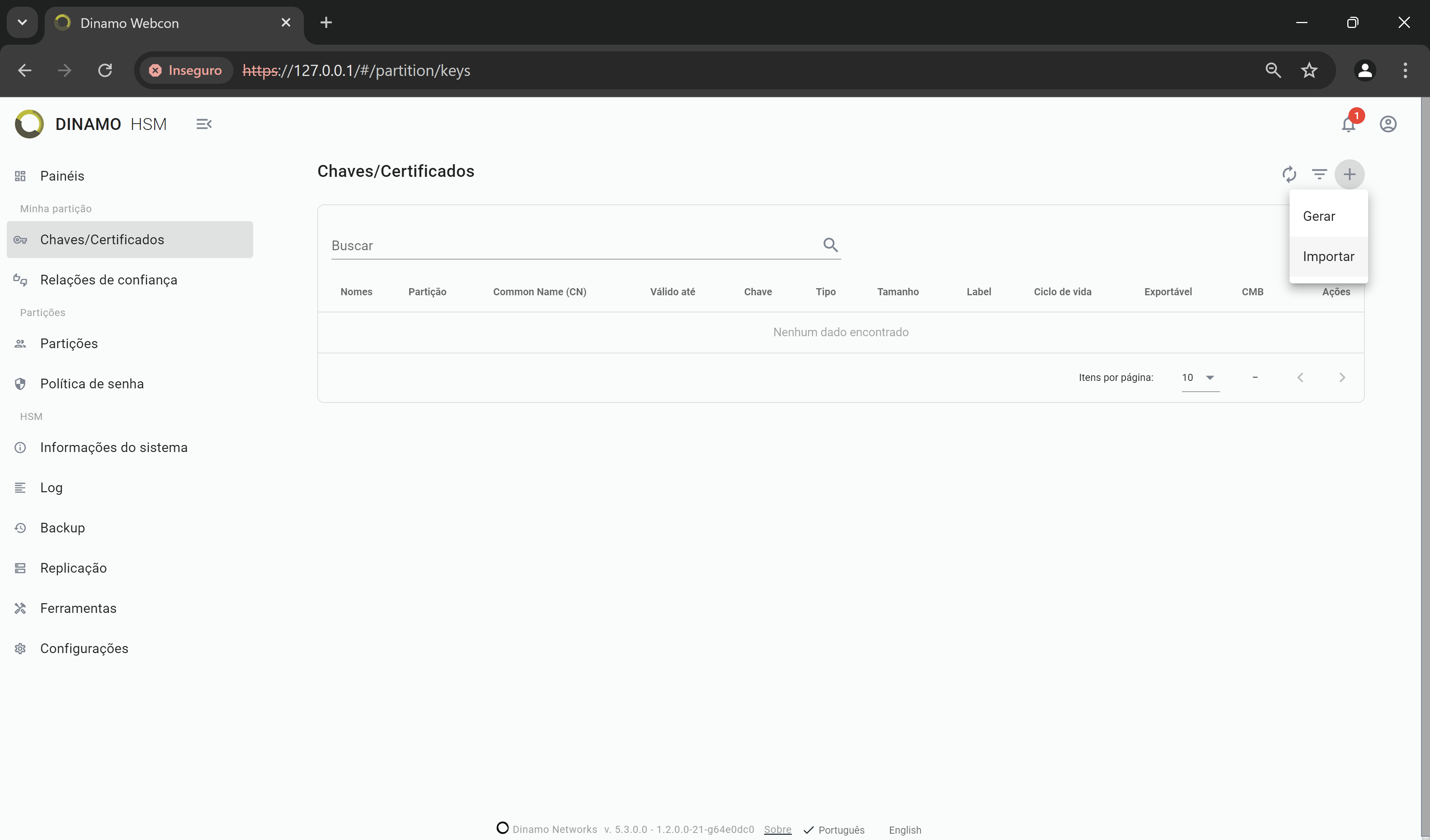
Task: Open the Ferramentas page
Action: [130, 608]
